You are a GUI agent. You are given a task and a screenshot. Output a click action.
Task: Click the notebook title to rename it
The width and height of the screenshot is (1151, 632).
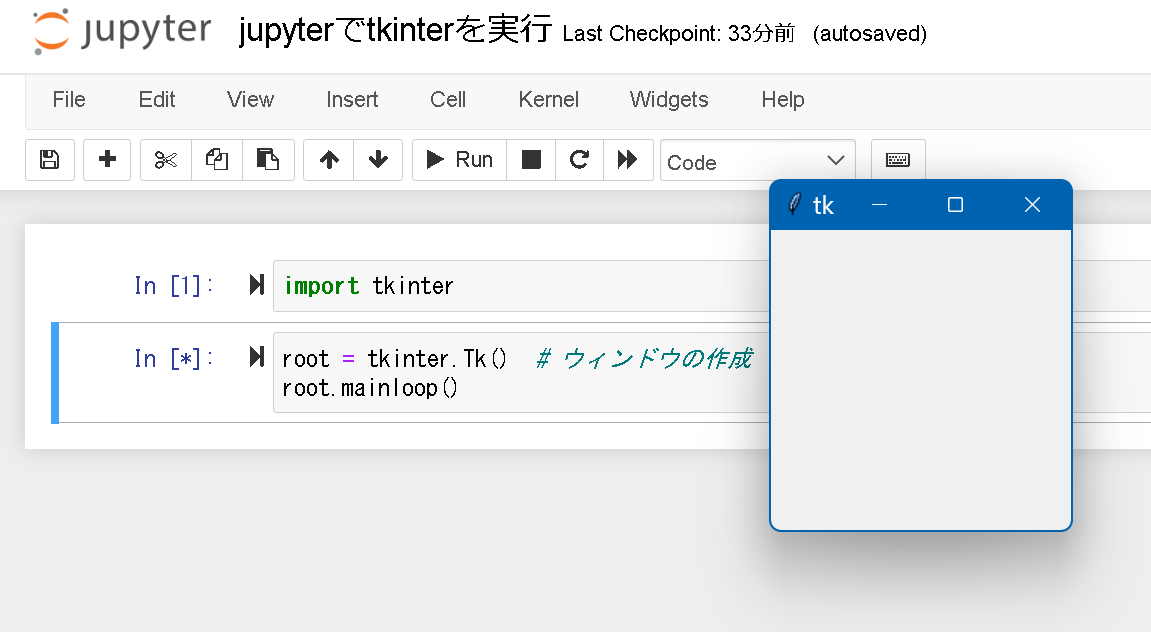tap(395, 29)
